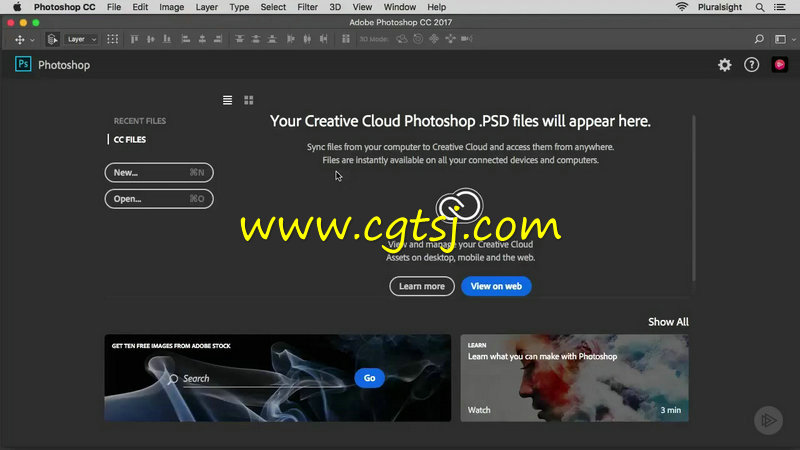Image resolution: width=800 pixels, height=450 pixels.
Task: Open the Window menu
Action: click(399, 7)
